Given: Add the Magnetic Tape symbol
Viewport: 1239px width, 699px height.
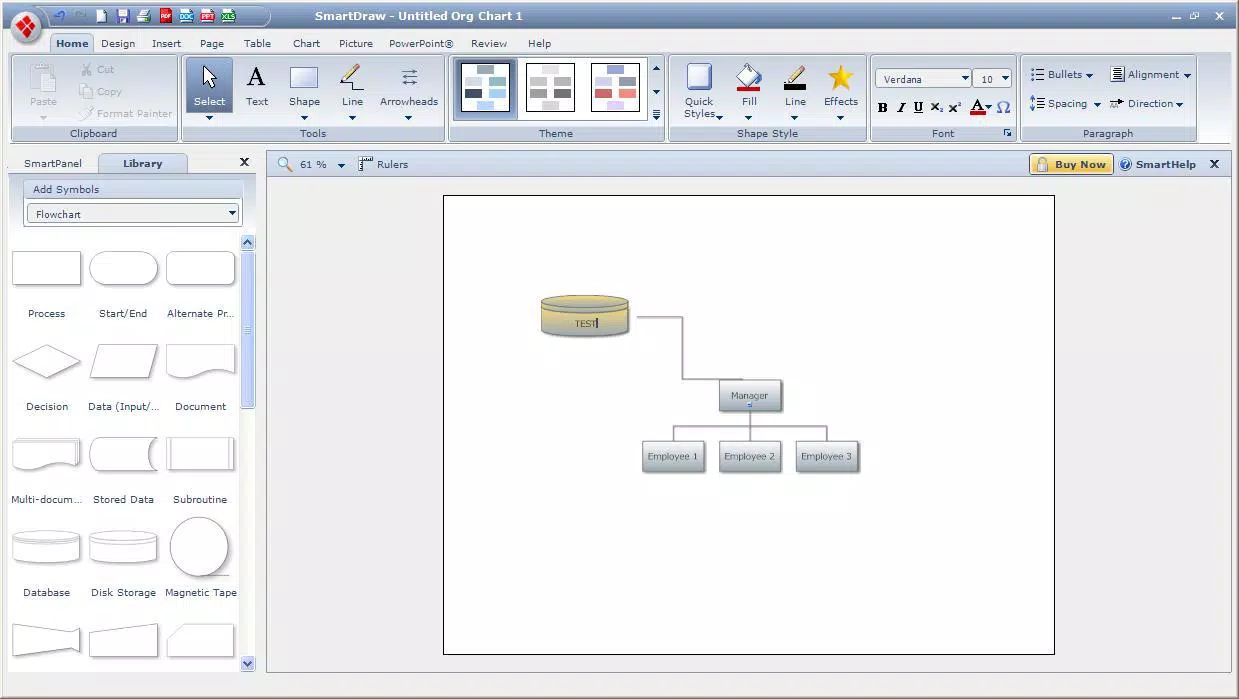Looking at the screenshot, I should [200, 547].
